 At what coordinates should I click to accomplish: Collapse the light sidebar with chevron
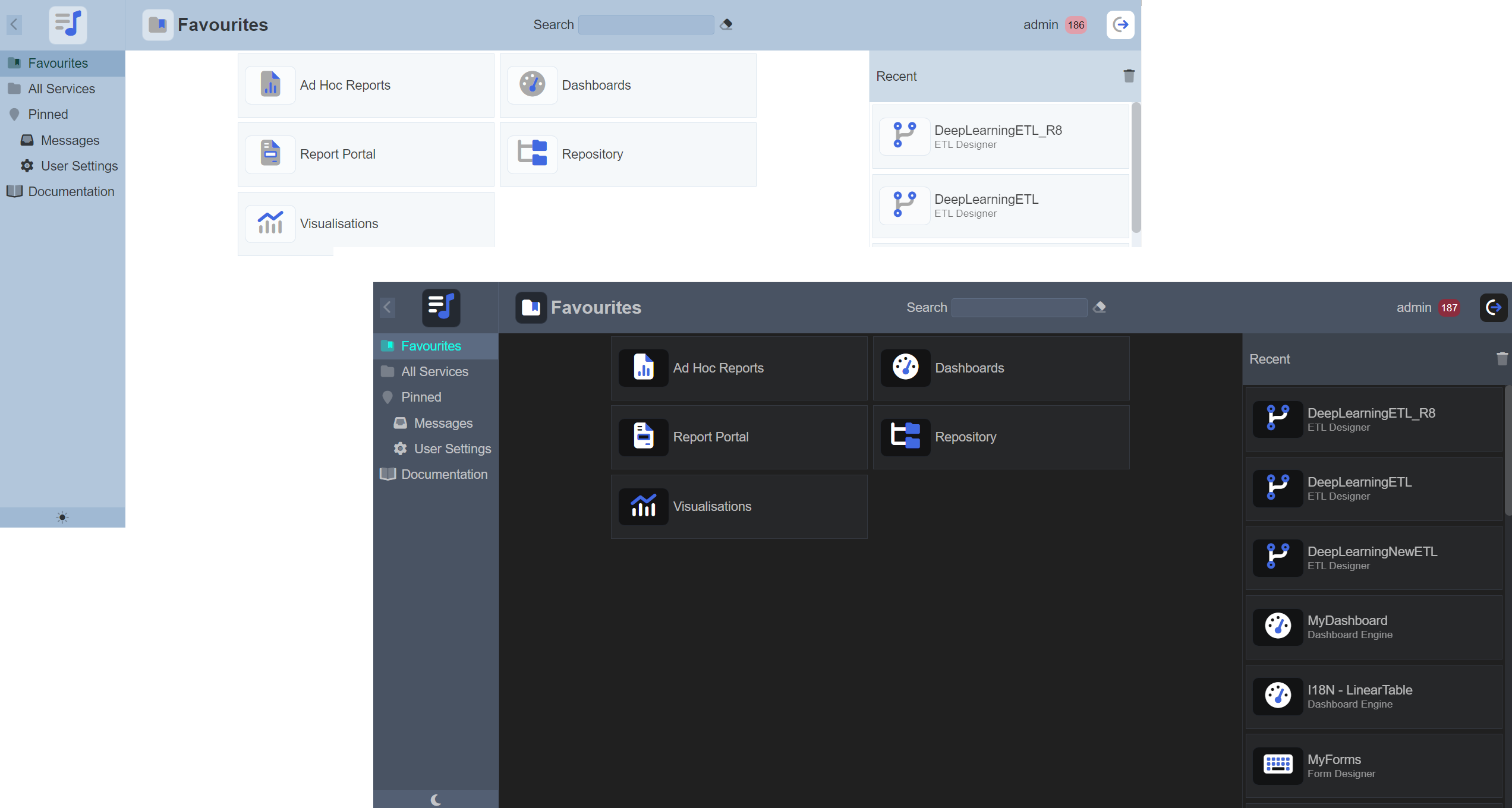[x=14, y=24]
